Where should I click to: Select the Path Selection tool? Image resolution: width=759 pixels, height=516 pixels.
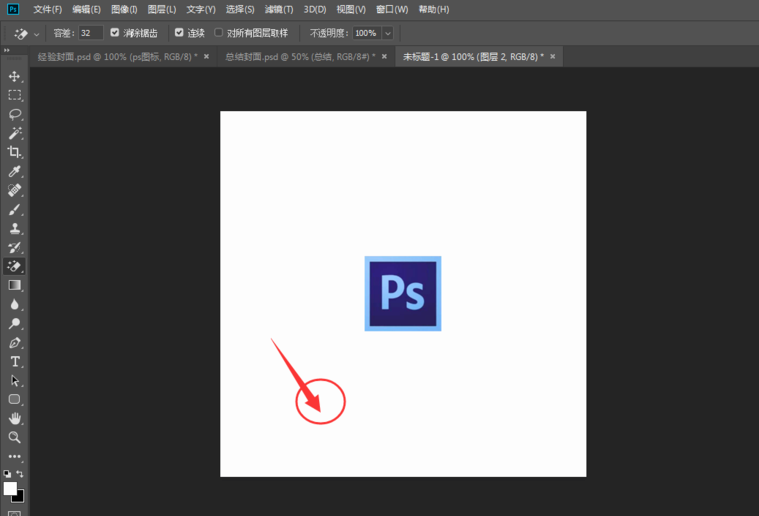click(15, 380)
